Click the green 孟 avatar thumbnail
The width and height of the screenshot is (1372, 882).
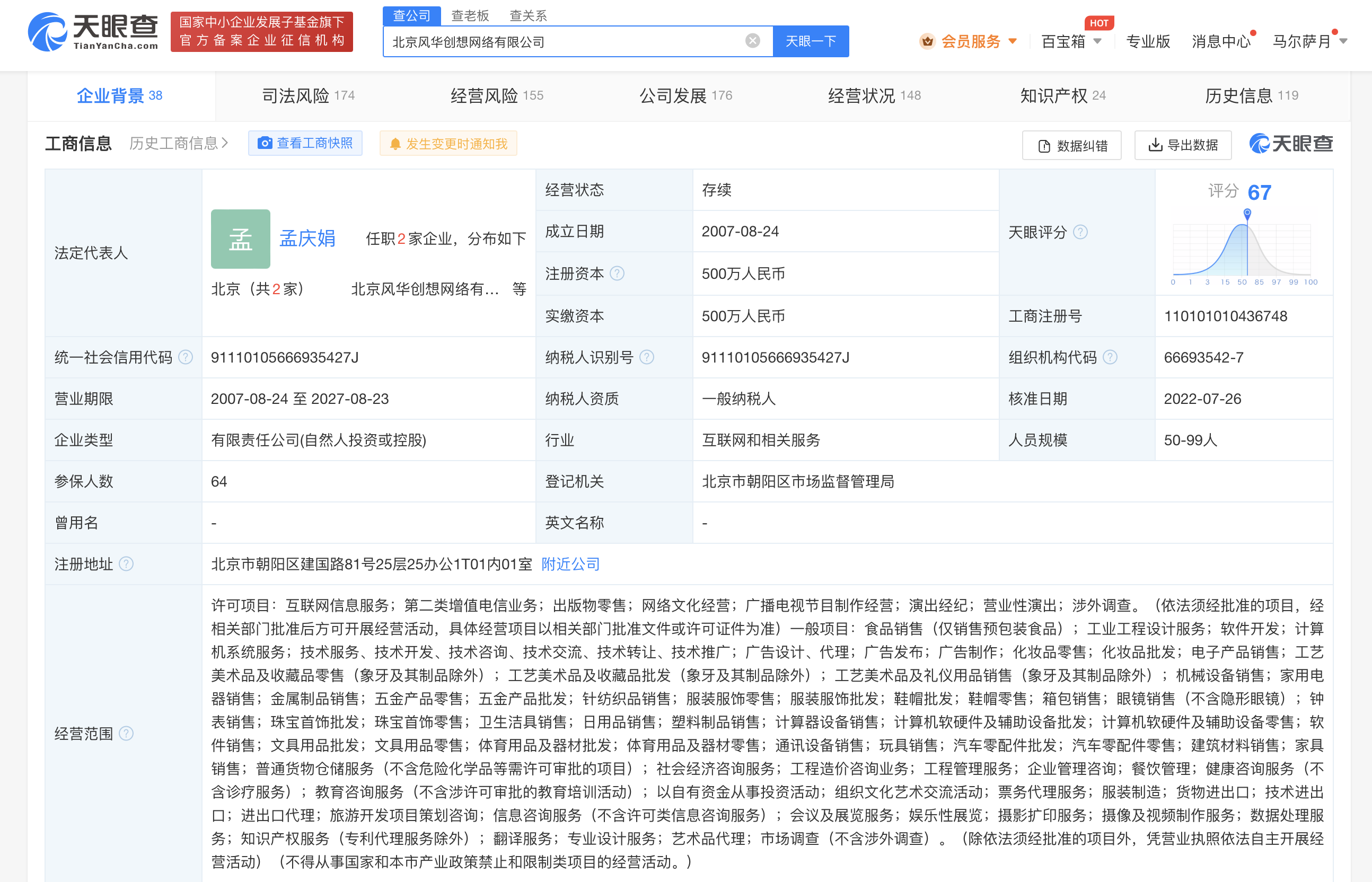(x=241, y=239)
